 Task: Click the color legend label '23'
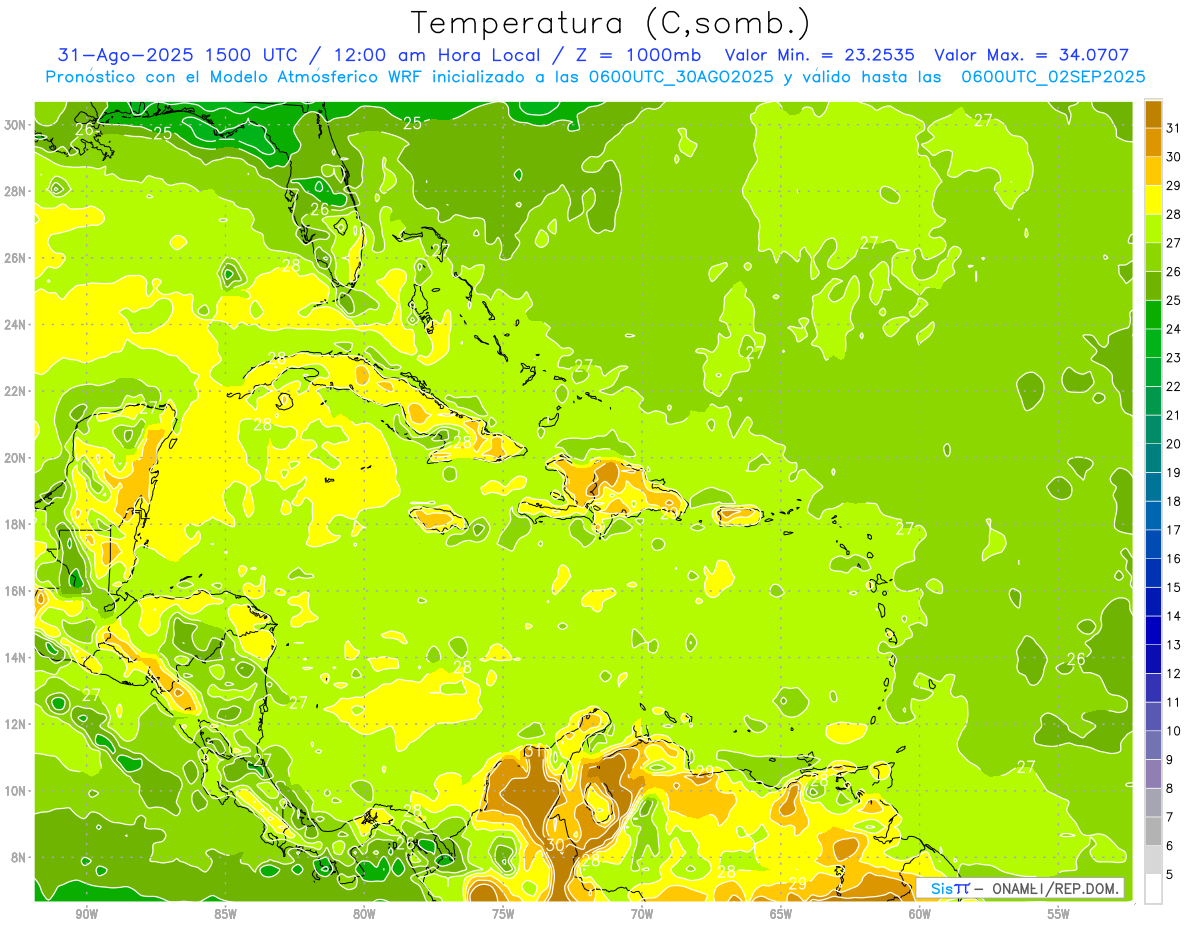pos(1174,358)
